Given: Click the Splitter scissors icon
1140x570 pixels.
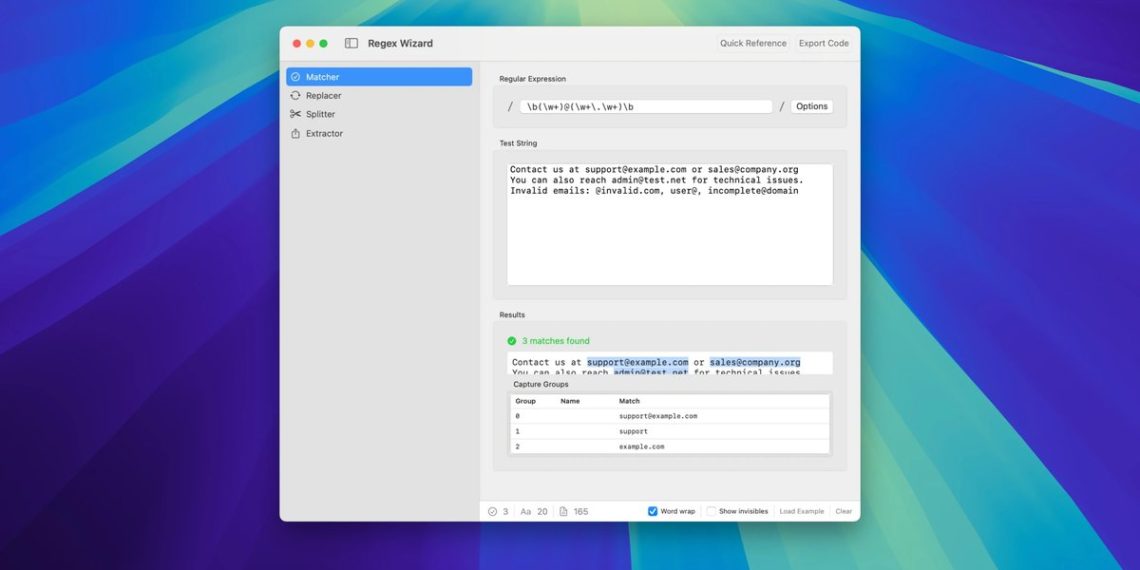Looking at the screenshot, I should pos(295,115).
